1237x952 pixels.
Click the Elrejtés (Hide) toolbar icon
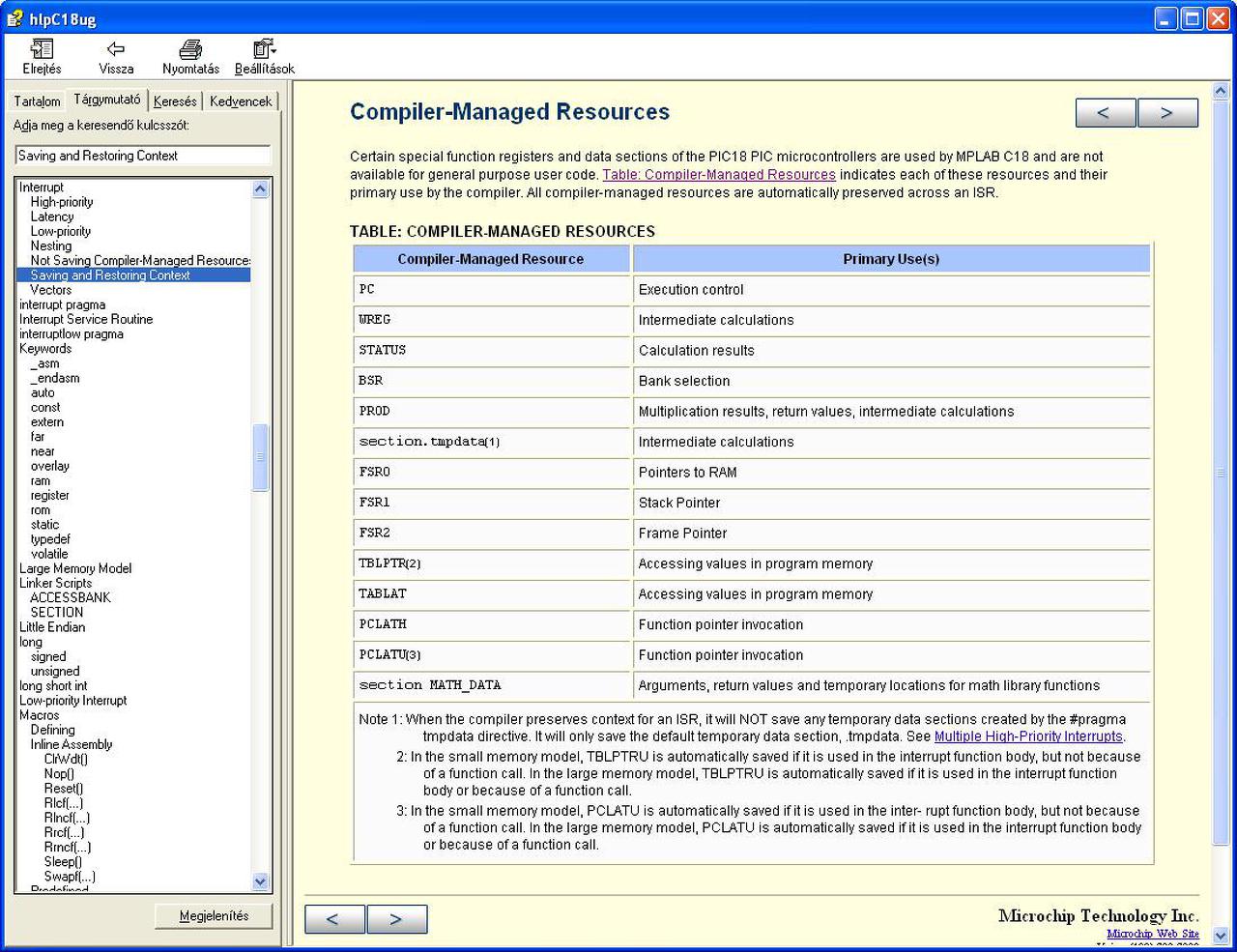(42, 49)
